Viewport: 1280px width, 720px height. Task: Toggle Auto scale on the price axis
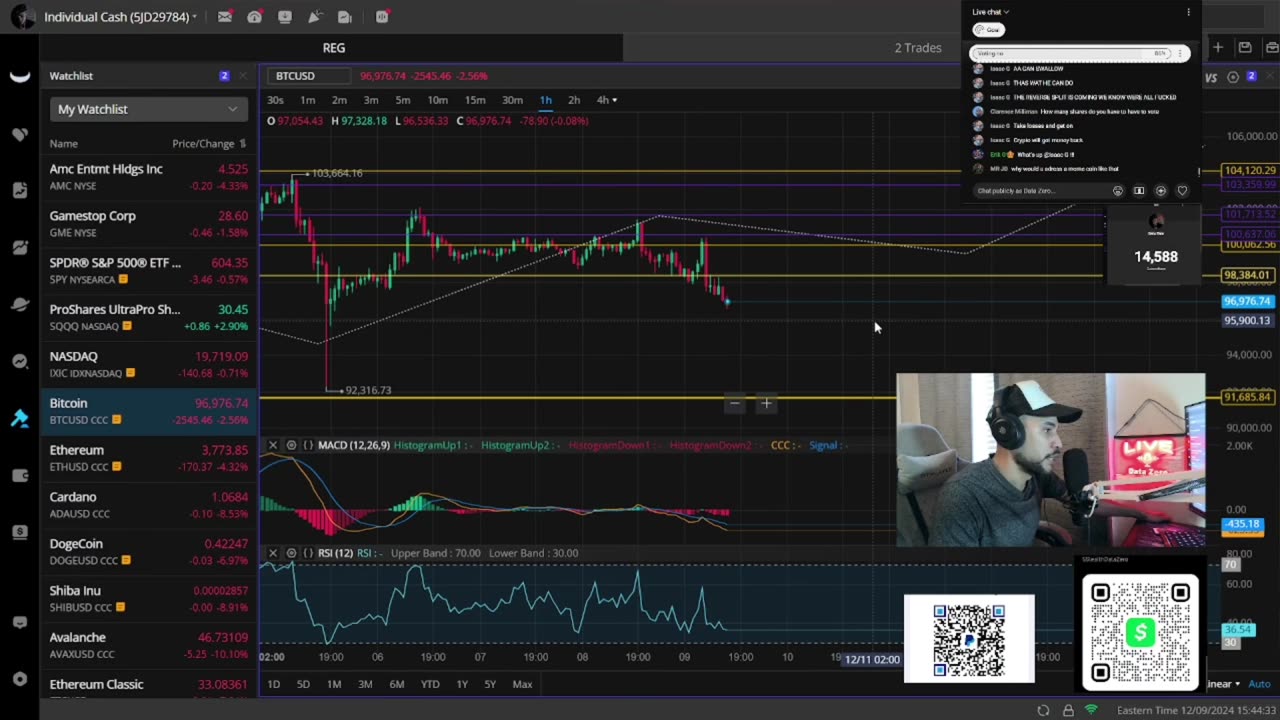[1258, 684]
